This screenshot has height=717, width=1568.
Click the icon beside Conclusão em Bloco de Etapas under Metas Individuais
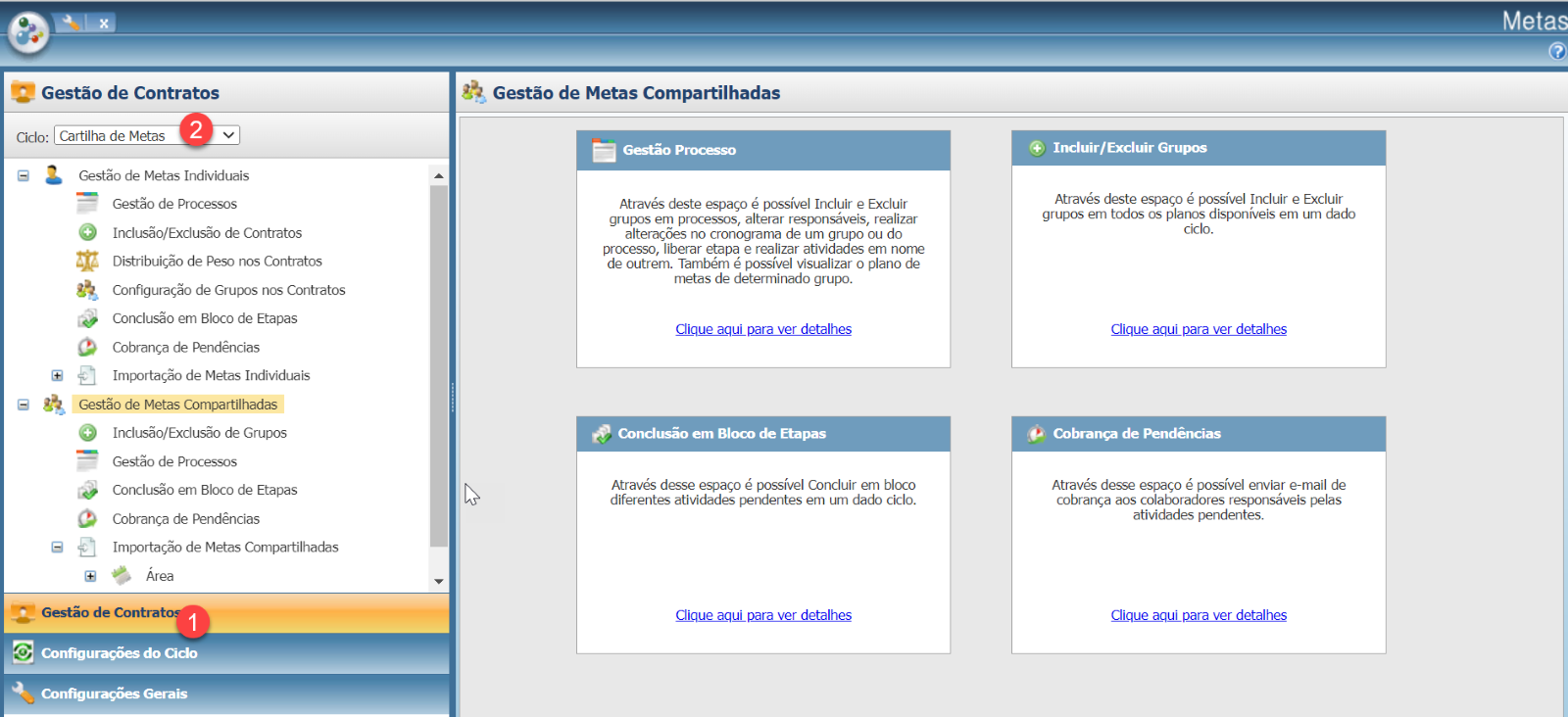point(87,318)
